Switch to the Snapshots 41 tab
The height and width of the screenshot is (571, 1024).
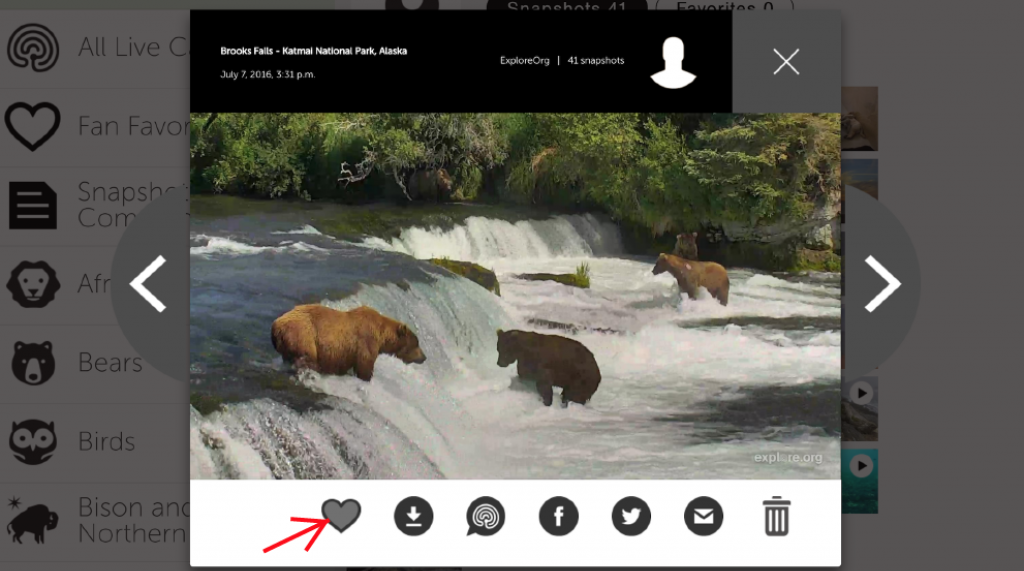[566, 9]
